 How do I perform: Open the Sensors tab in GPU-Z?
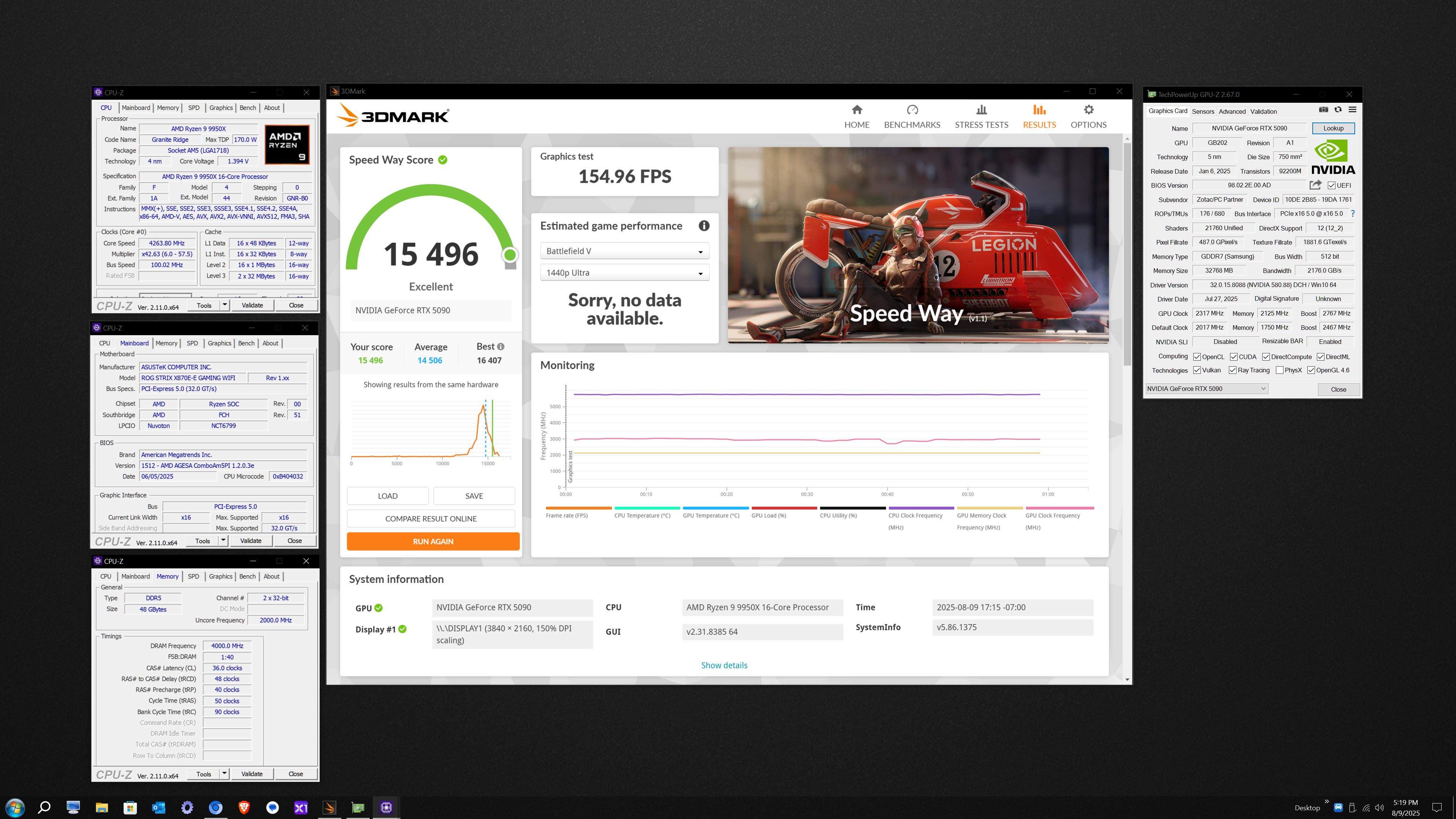click(x=1203, y=111)
